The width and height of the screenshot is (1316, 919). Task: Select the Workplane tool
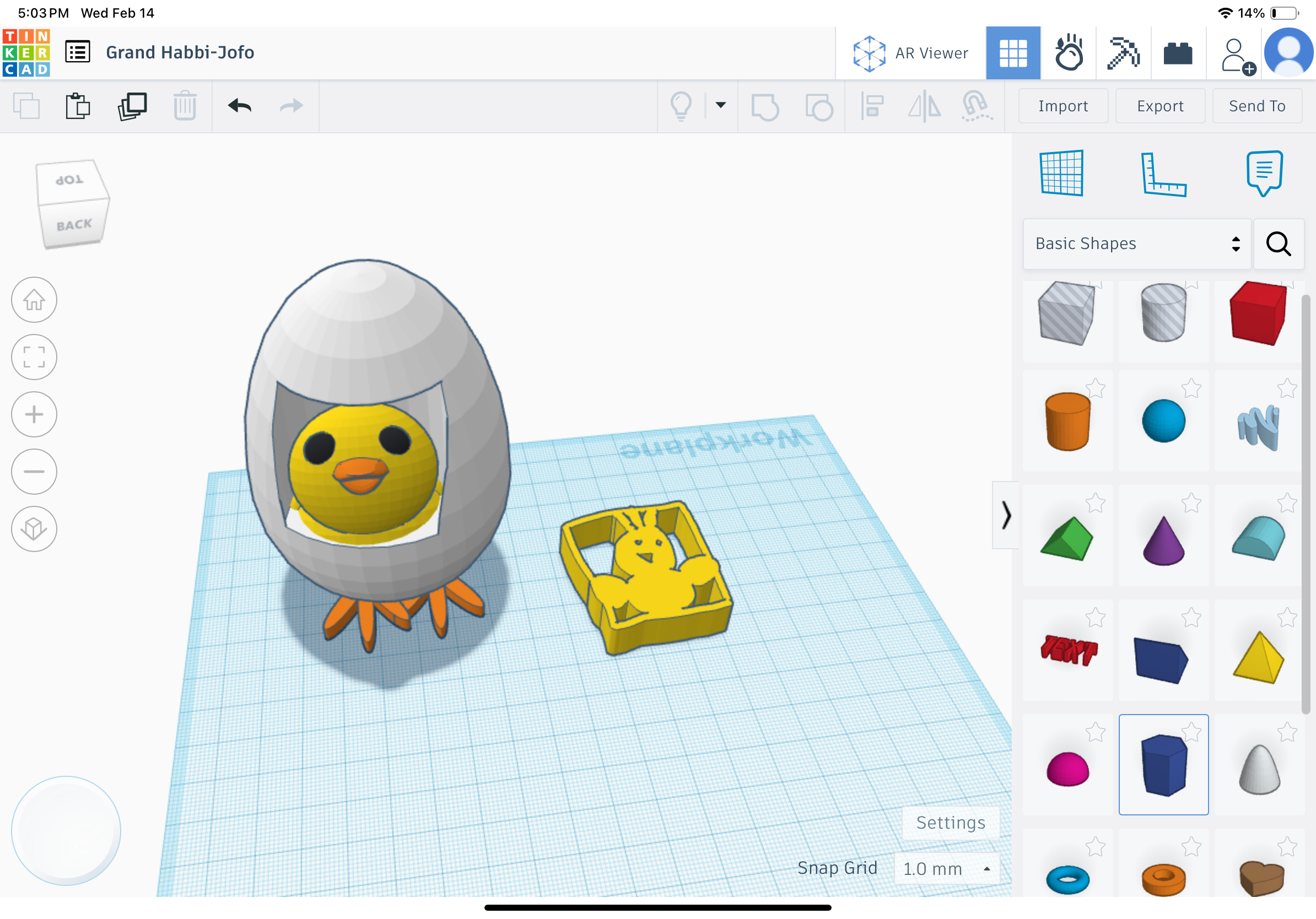(1061, 173)
